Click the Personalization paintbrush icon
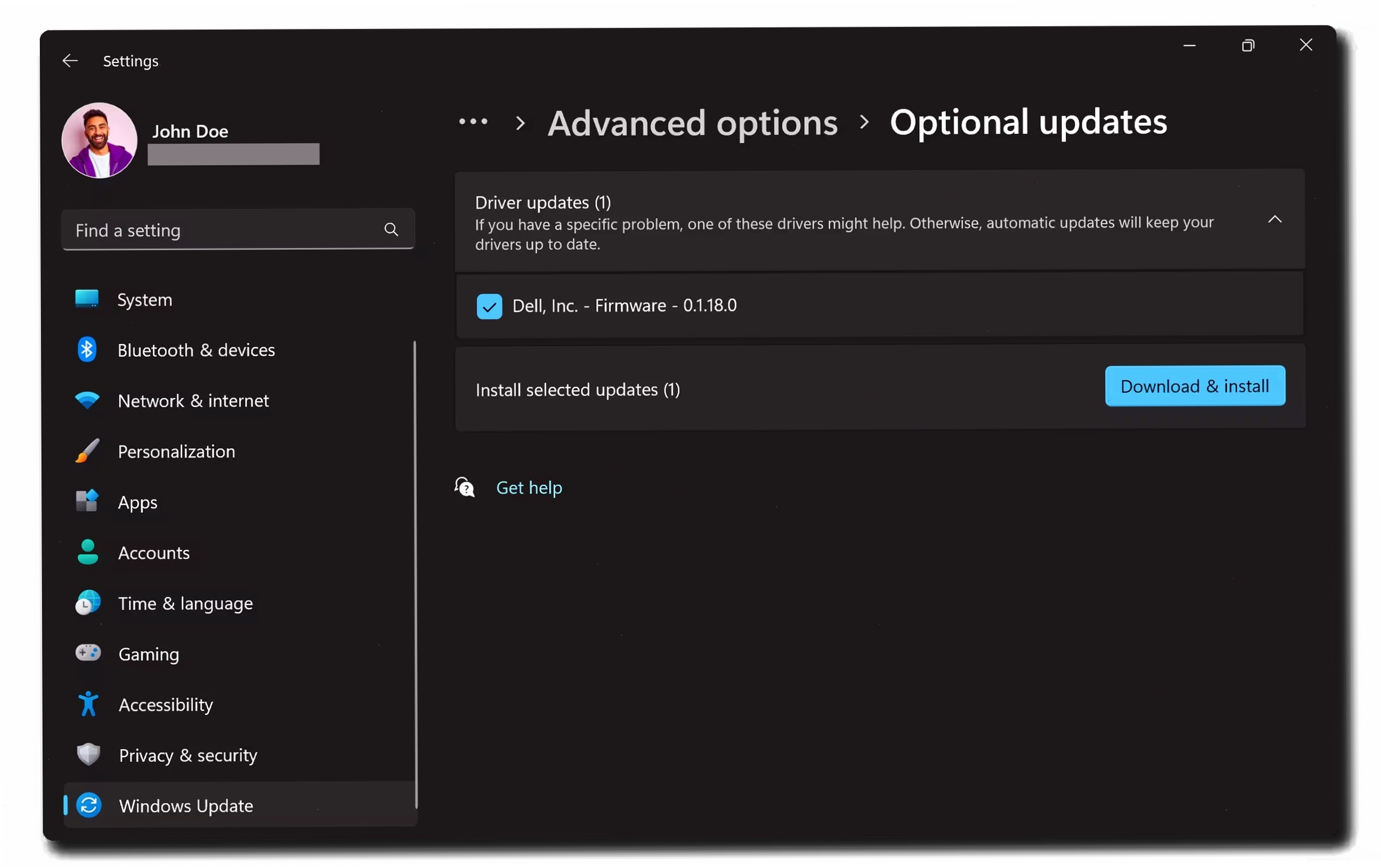The image size is (1381, 868). 87,450
